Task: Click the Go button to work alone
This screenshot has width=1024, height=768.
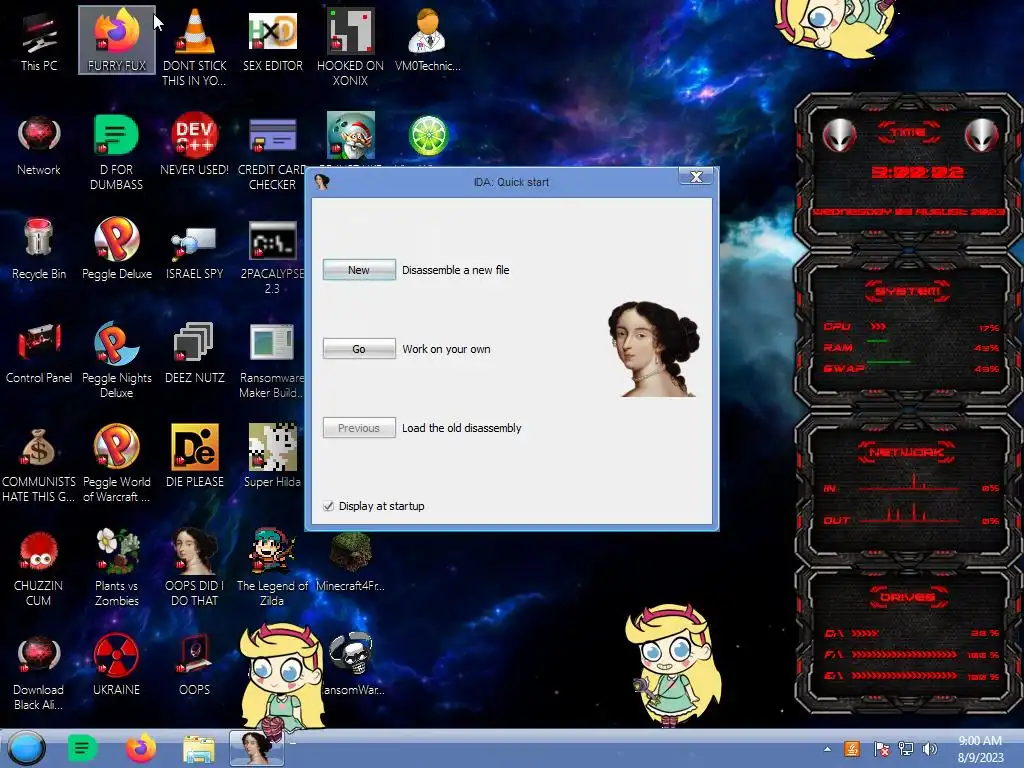Action: point(359,349)
